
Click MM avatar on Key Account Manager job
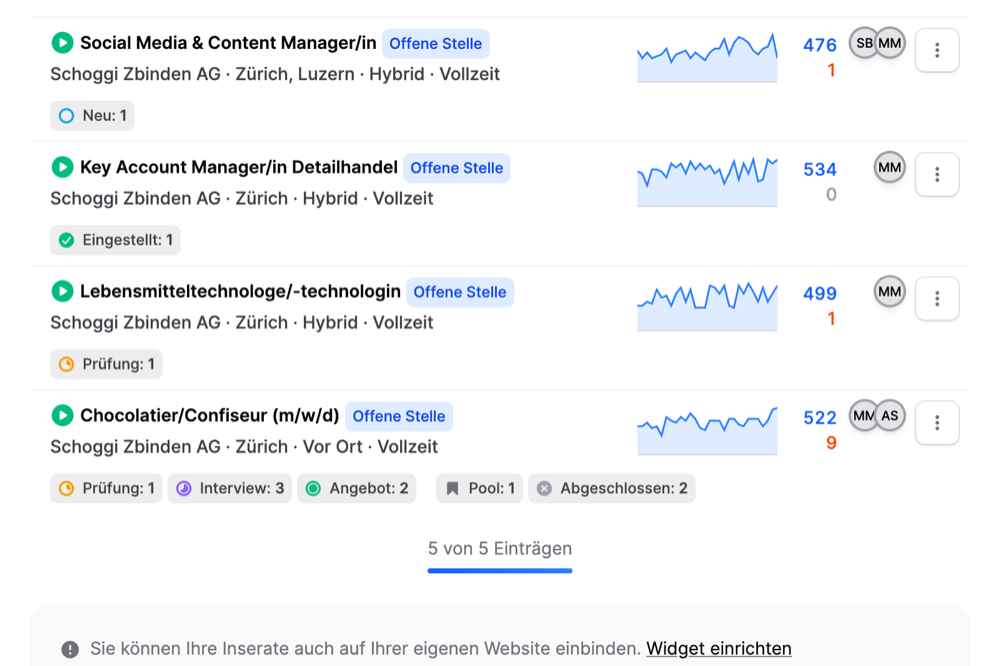pos(890,167)
